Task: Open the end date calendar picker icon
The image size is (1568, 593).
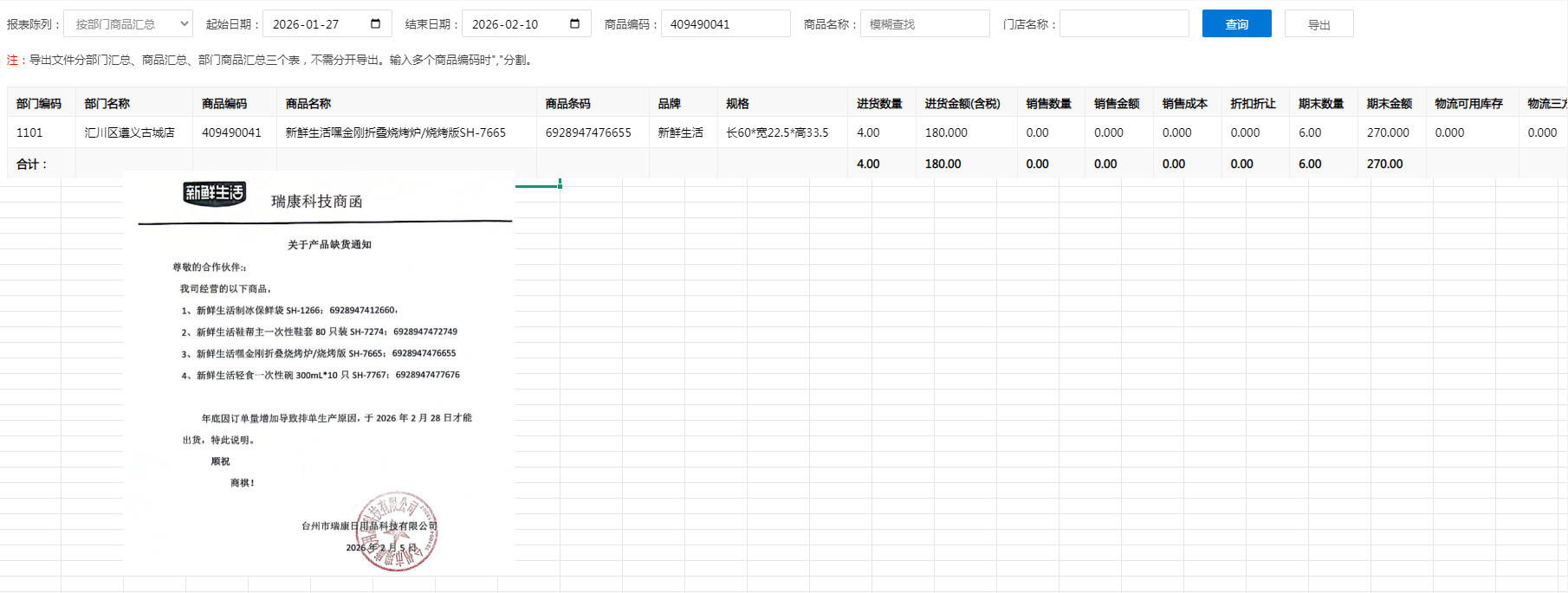Action: point(574,23)
